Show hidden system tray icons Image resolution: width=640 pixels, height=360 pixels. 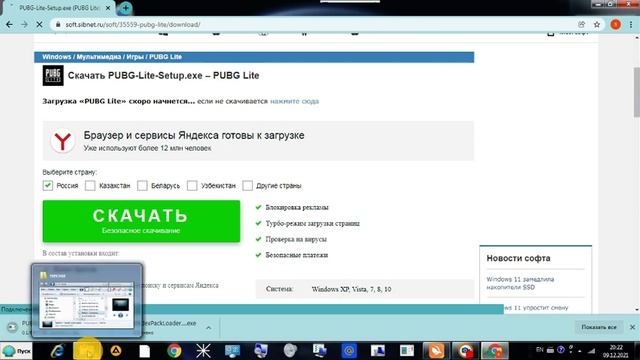[x=580, y=351]
